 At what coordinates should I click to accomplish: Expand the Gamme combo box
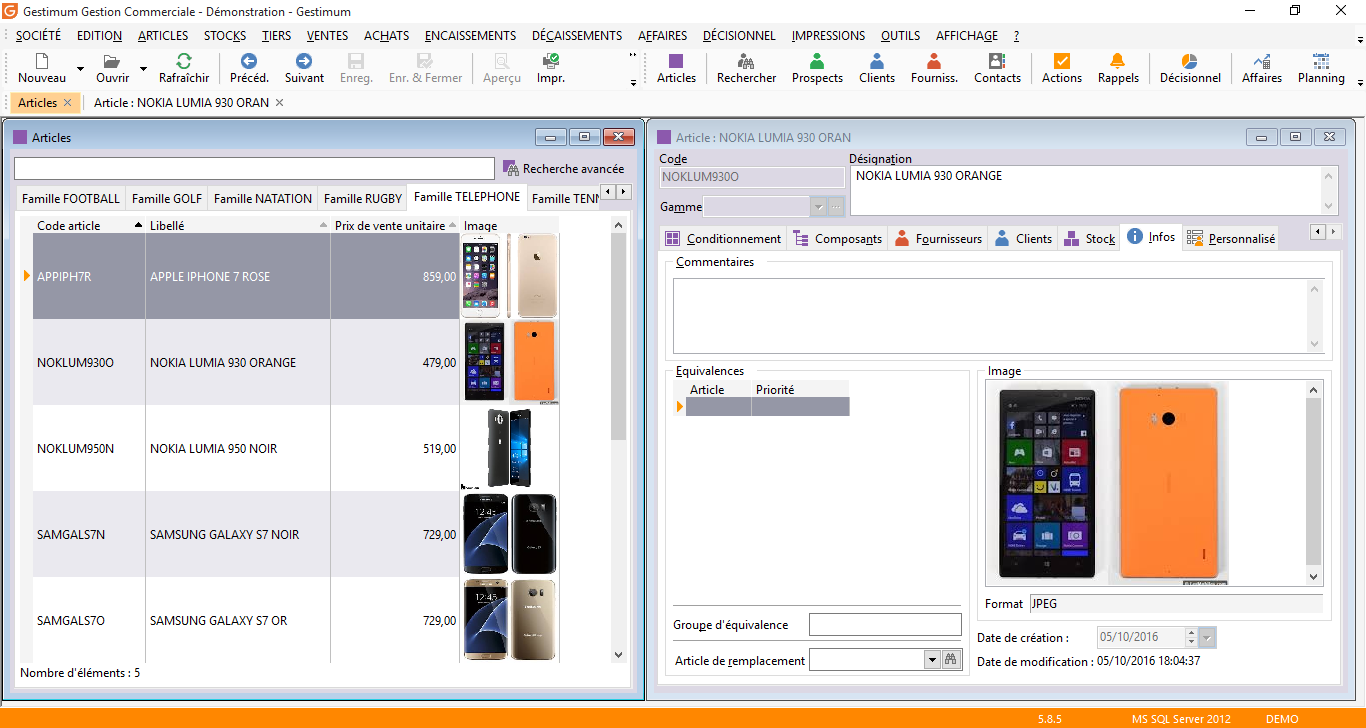[x=819, y=207]
